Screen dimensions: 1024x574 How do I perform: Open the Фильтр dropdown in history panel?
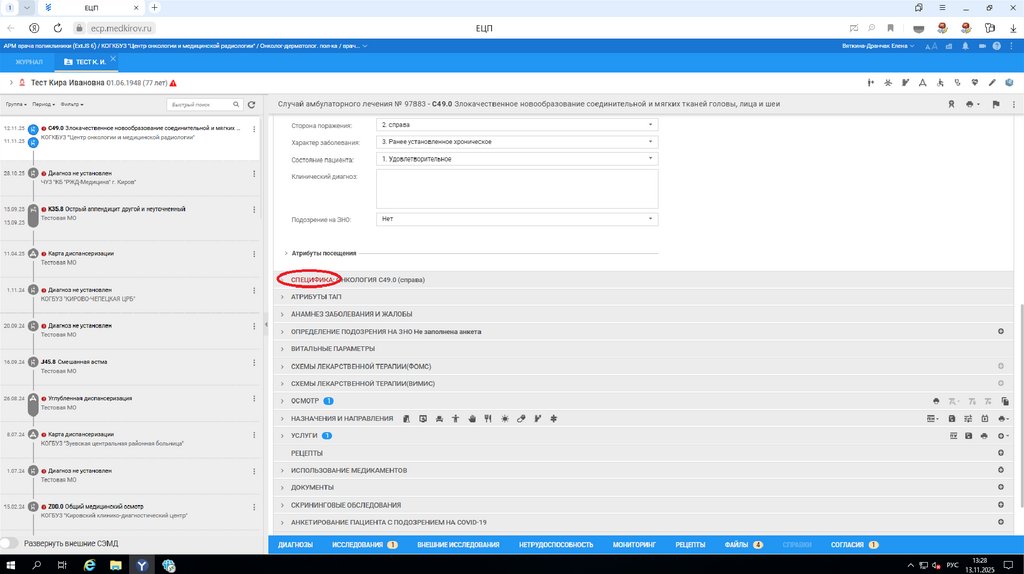coord(72,104)
